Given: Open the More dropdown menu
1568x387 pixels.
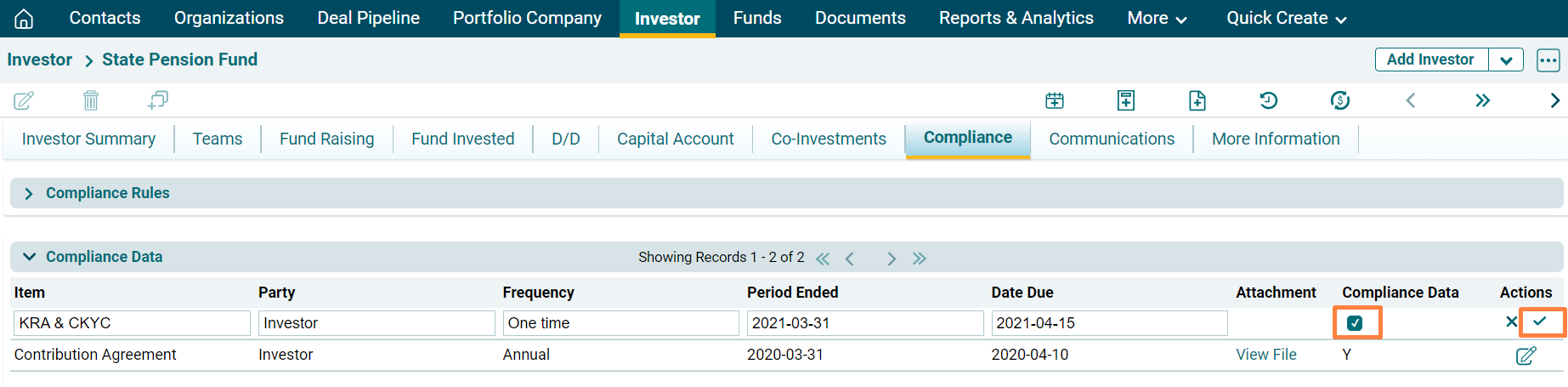Looking at the screenshot, I should [1156, 18].
